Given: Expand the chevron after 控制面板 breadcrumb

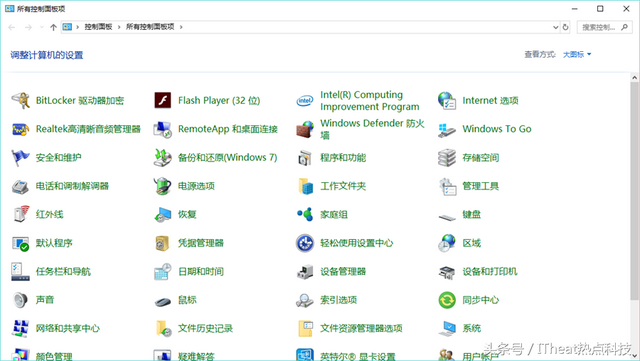Looking at the screenshot, I should 119,27.
